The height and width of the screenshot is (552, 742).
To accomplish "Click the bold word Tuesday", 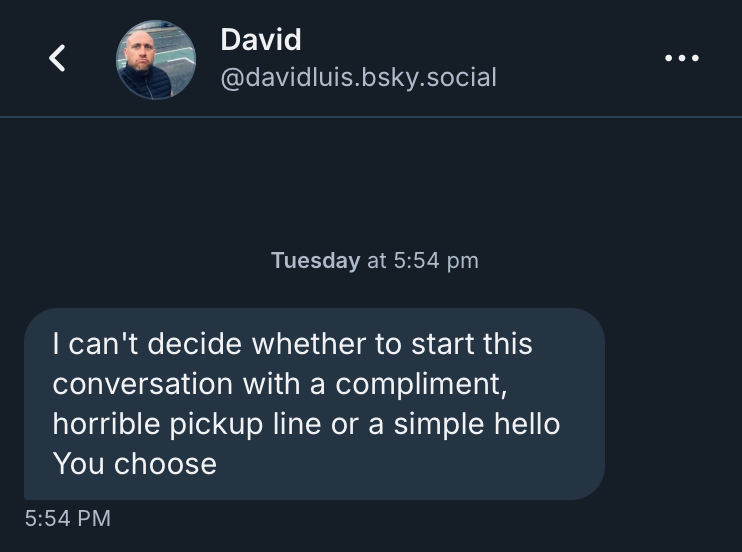I will (315, 261).
